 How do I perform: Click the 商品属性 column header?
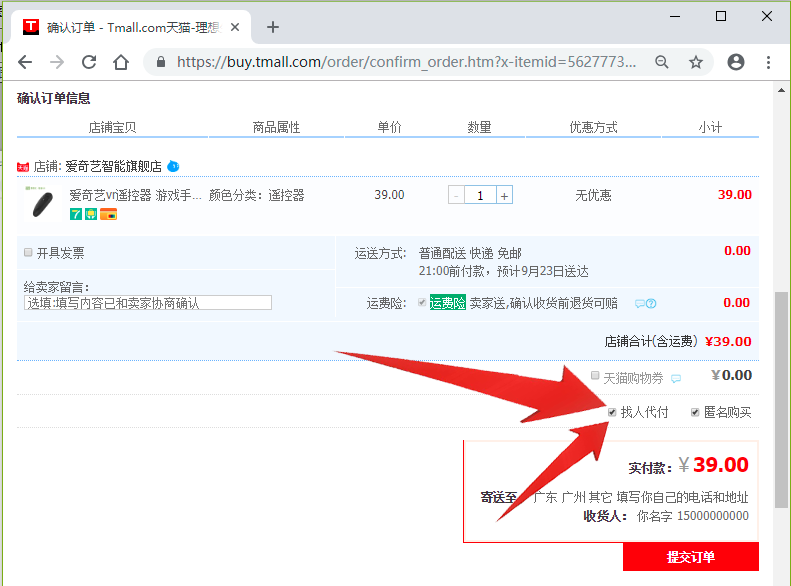[x=276, y=127]
